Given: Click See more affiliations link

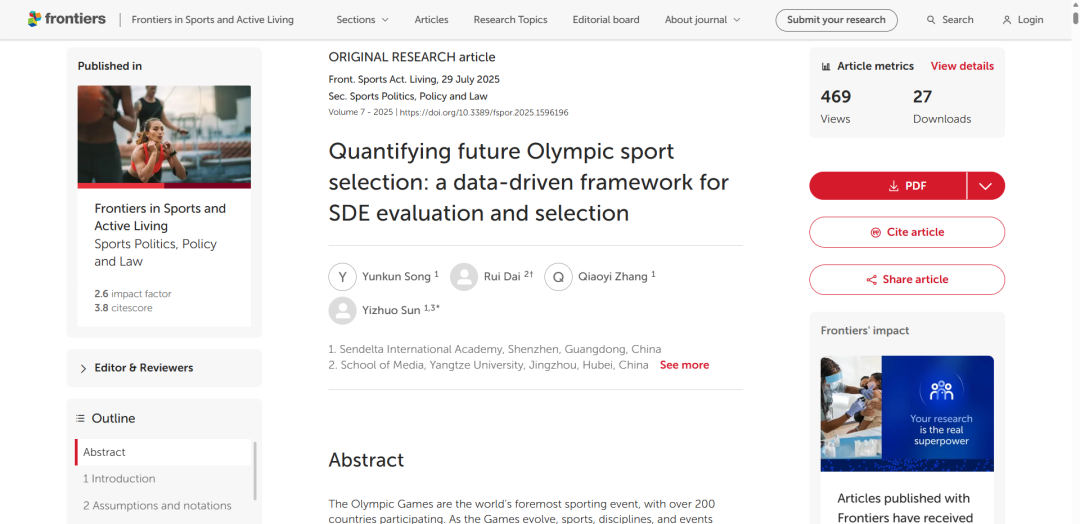Looking at the screenshot, I should (684, 365).
